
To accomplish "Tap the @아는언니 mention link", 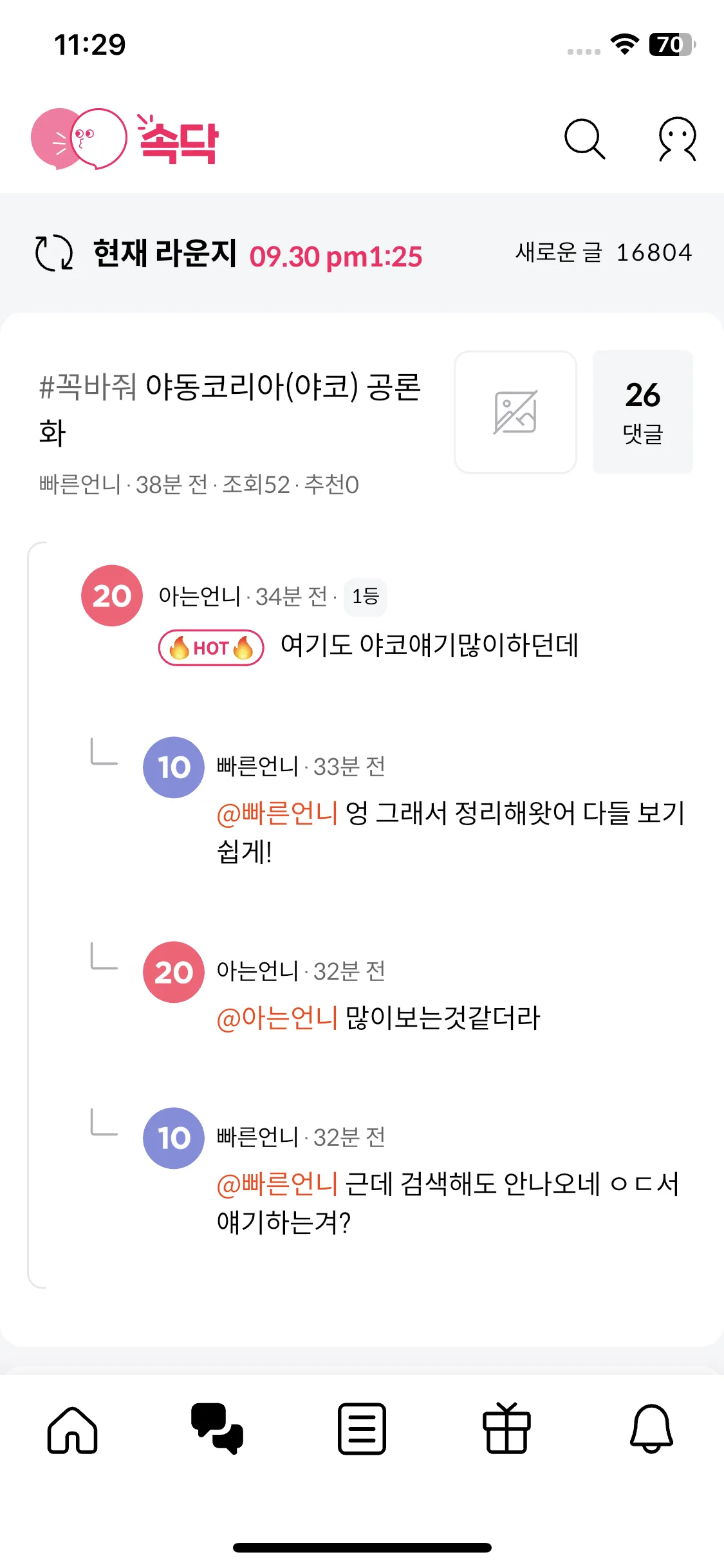I will pos(277,1018).
